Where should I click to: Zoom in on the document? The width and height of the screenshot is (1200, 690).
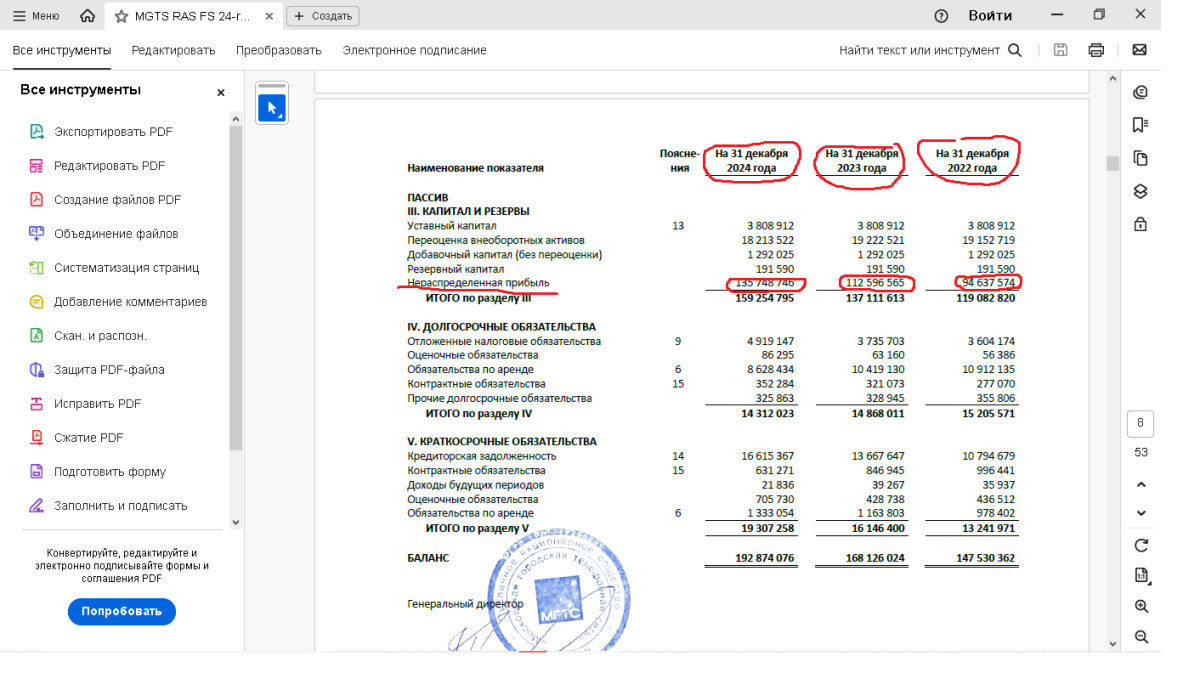[1141, 606]
